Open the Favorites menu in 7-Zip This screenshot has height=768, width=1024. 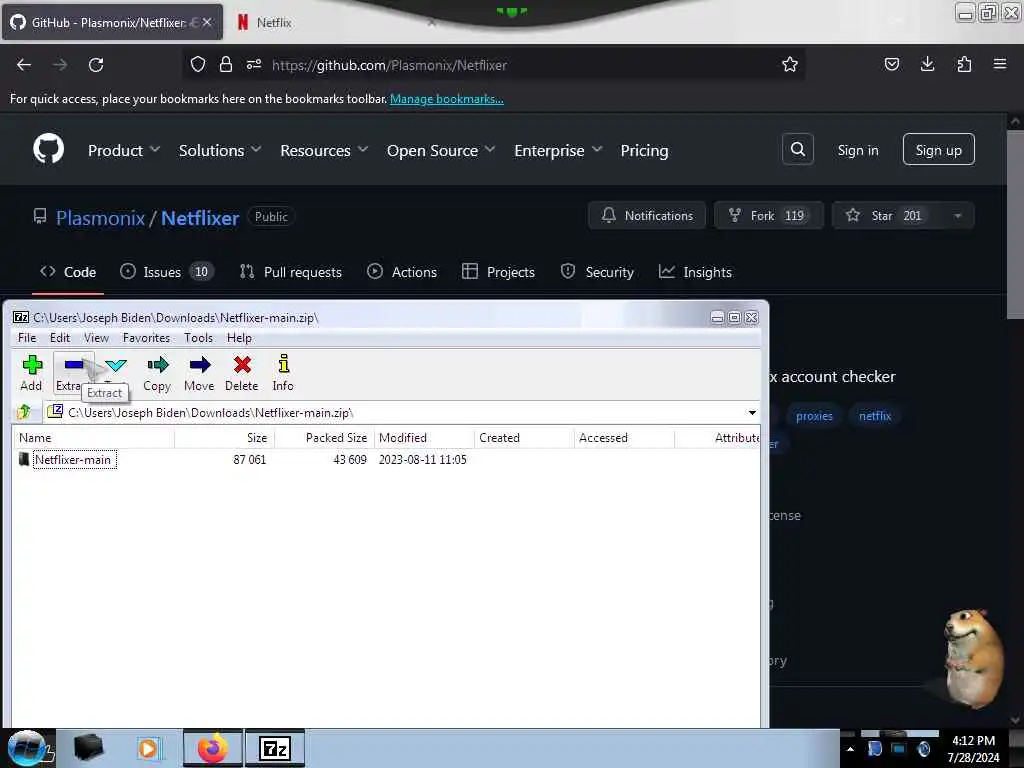[146, 338]
